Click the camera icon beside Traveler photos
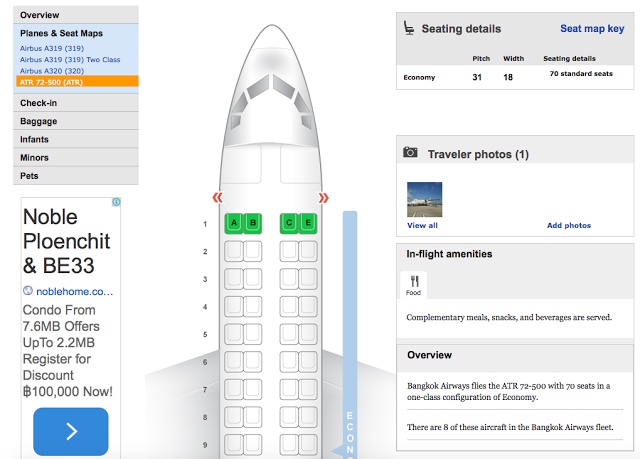The height and width of the screenshot is (459, 640). pyautogui.click(x=410, y=153)
